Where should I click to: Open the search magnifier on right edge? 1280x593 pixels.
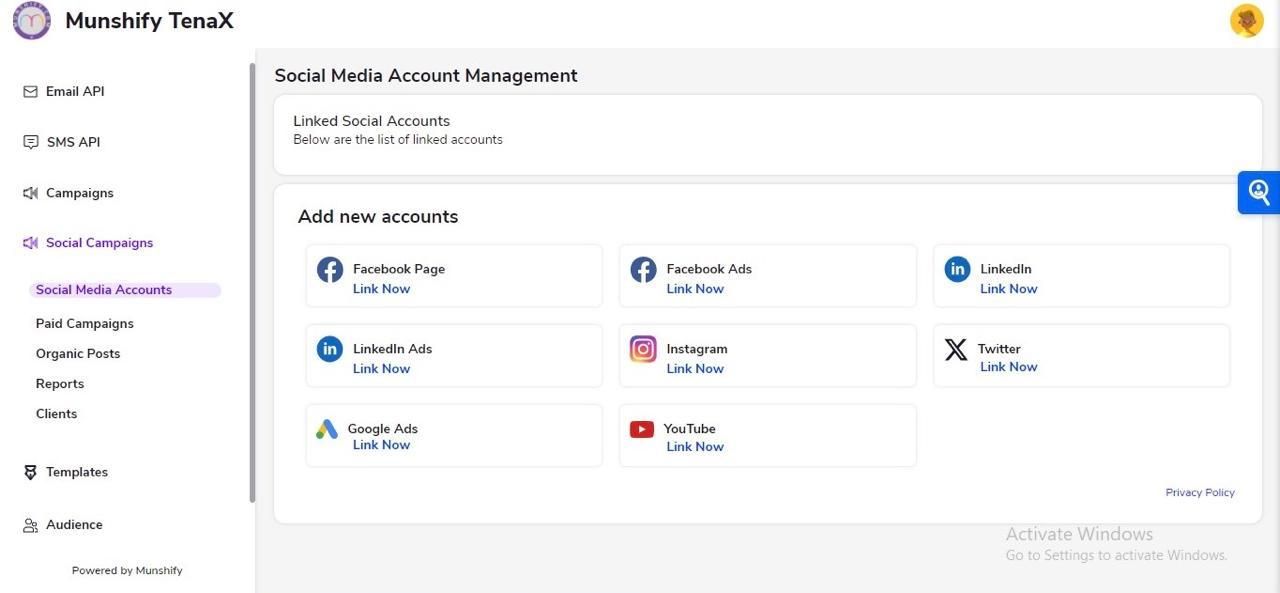pyautogui.click(x=1257, y=191)
